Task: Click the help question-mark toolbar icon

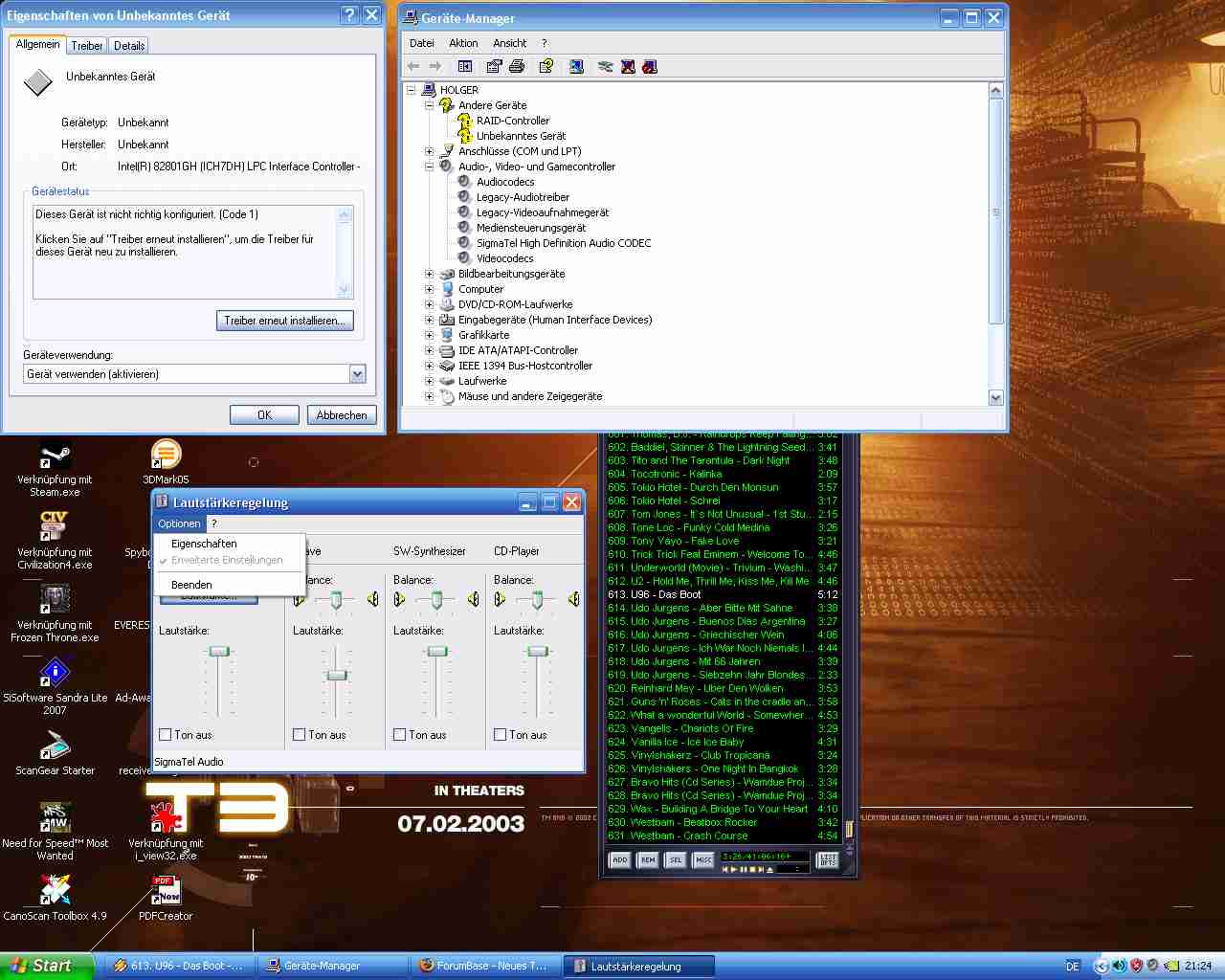Action: (x=546, y=66)
